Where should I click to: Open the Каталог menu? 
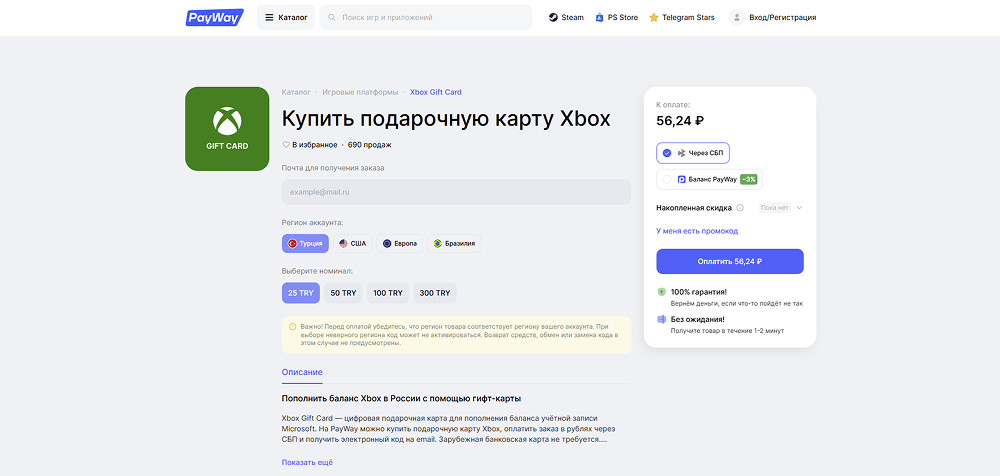286,17
